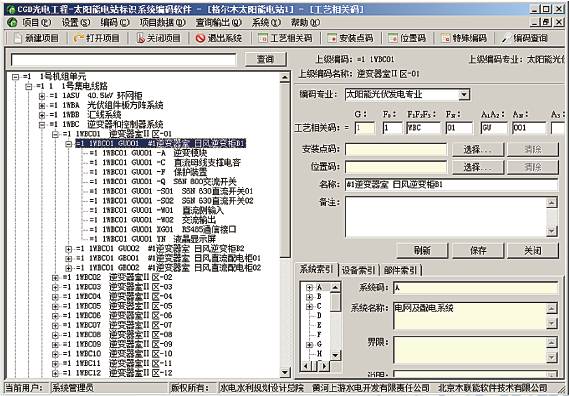
Task: Click the 查询 search button
Action: coord(266,59)
